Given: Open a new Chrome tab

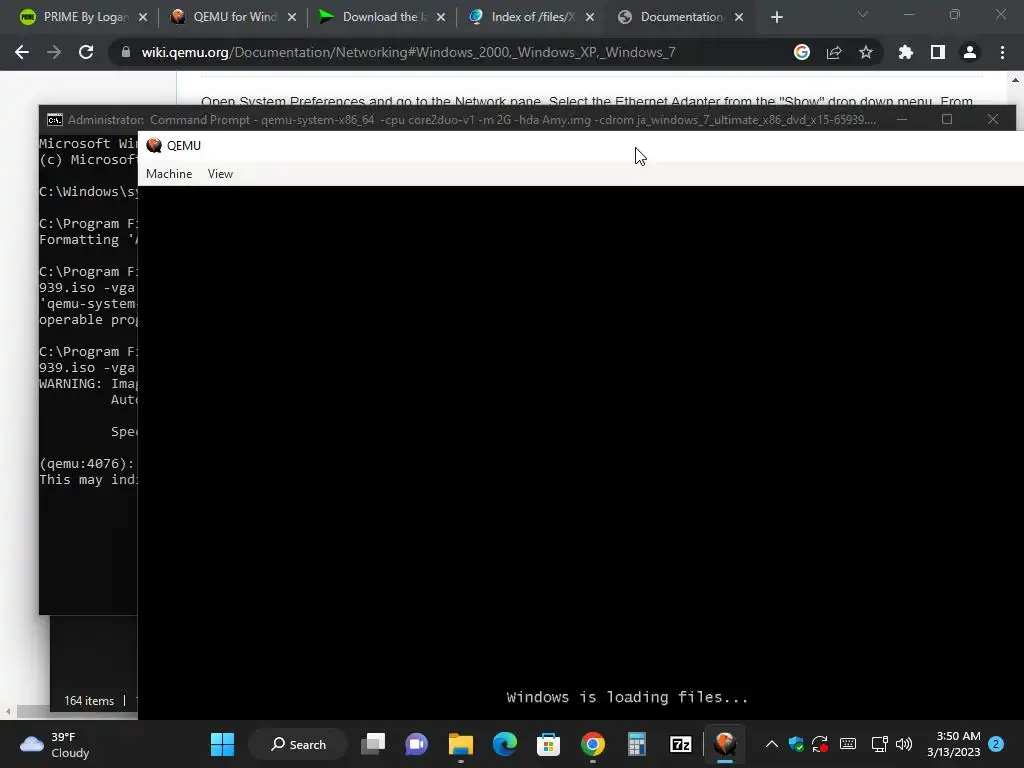Looking at the screenshot, I should click(776, 17).
